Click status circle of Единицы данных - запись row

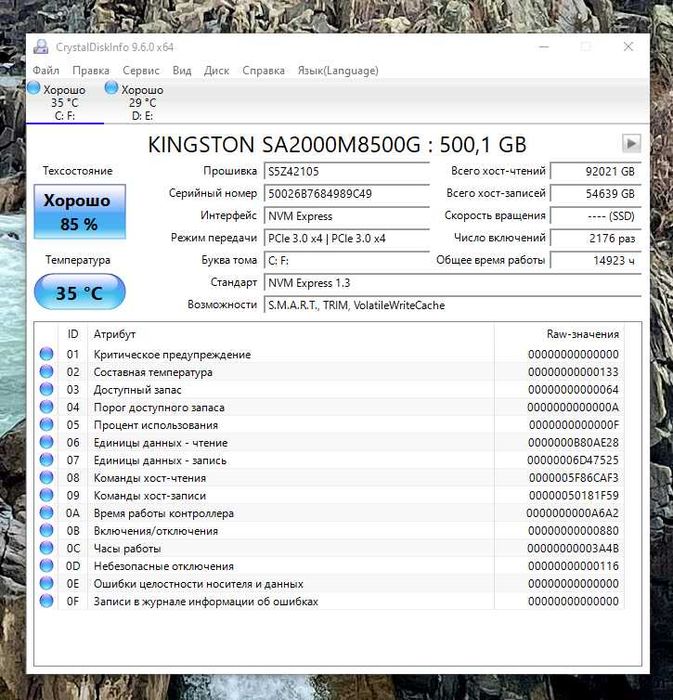[46, 460]
